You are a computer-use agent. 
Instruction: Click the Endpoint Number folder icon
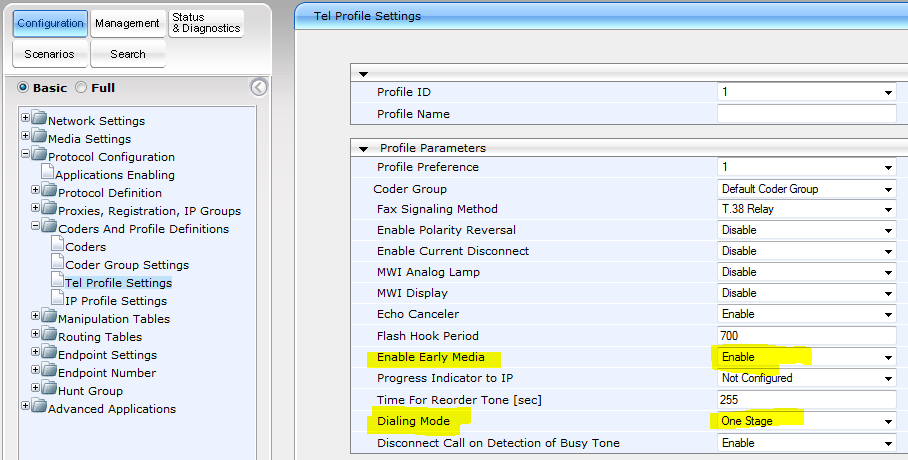[50, 370]
